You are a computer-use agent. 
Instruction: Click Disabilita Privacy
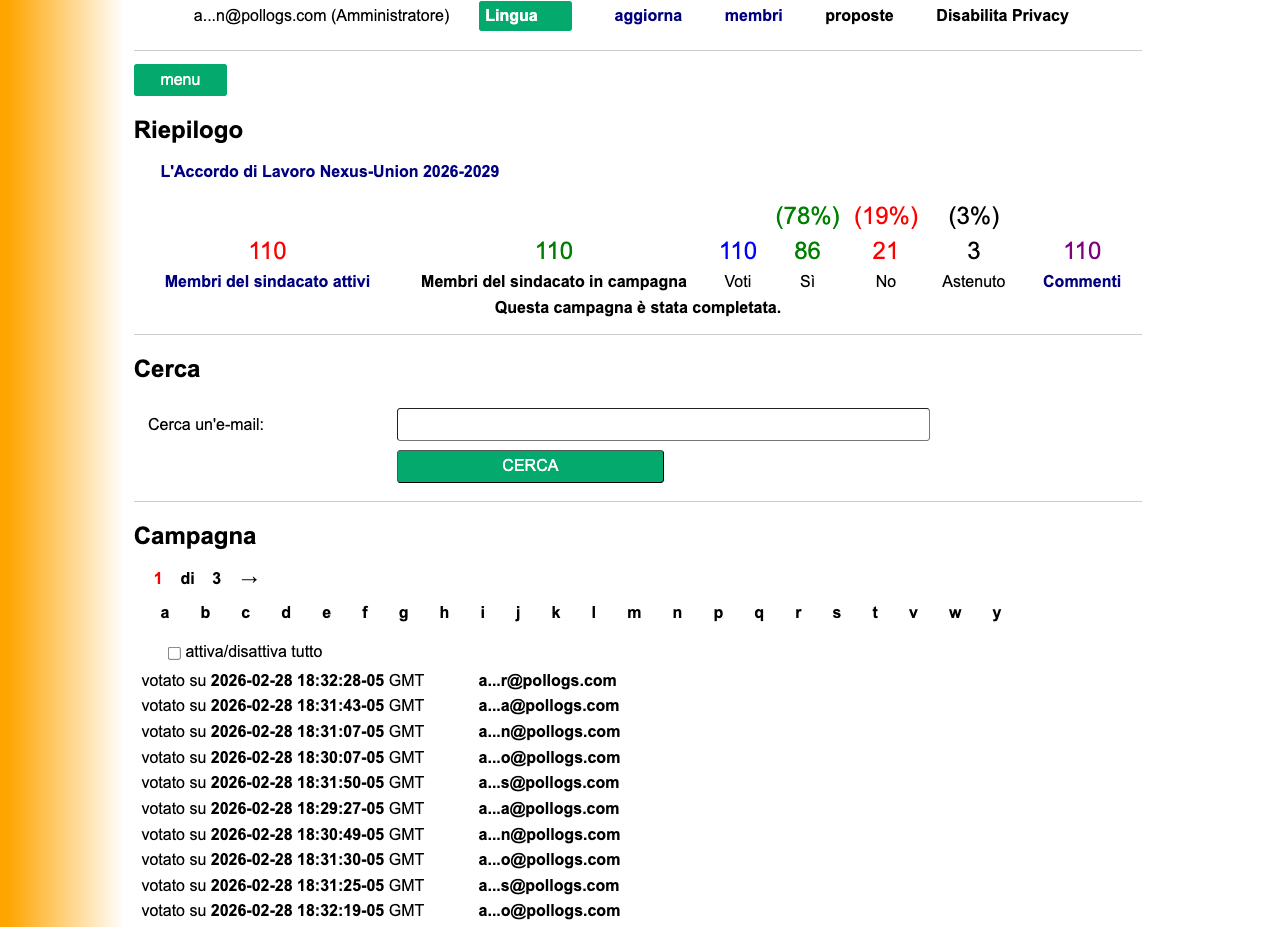pos(1002,16)
